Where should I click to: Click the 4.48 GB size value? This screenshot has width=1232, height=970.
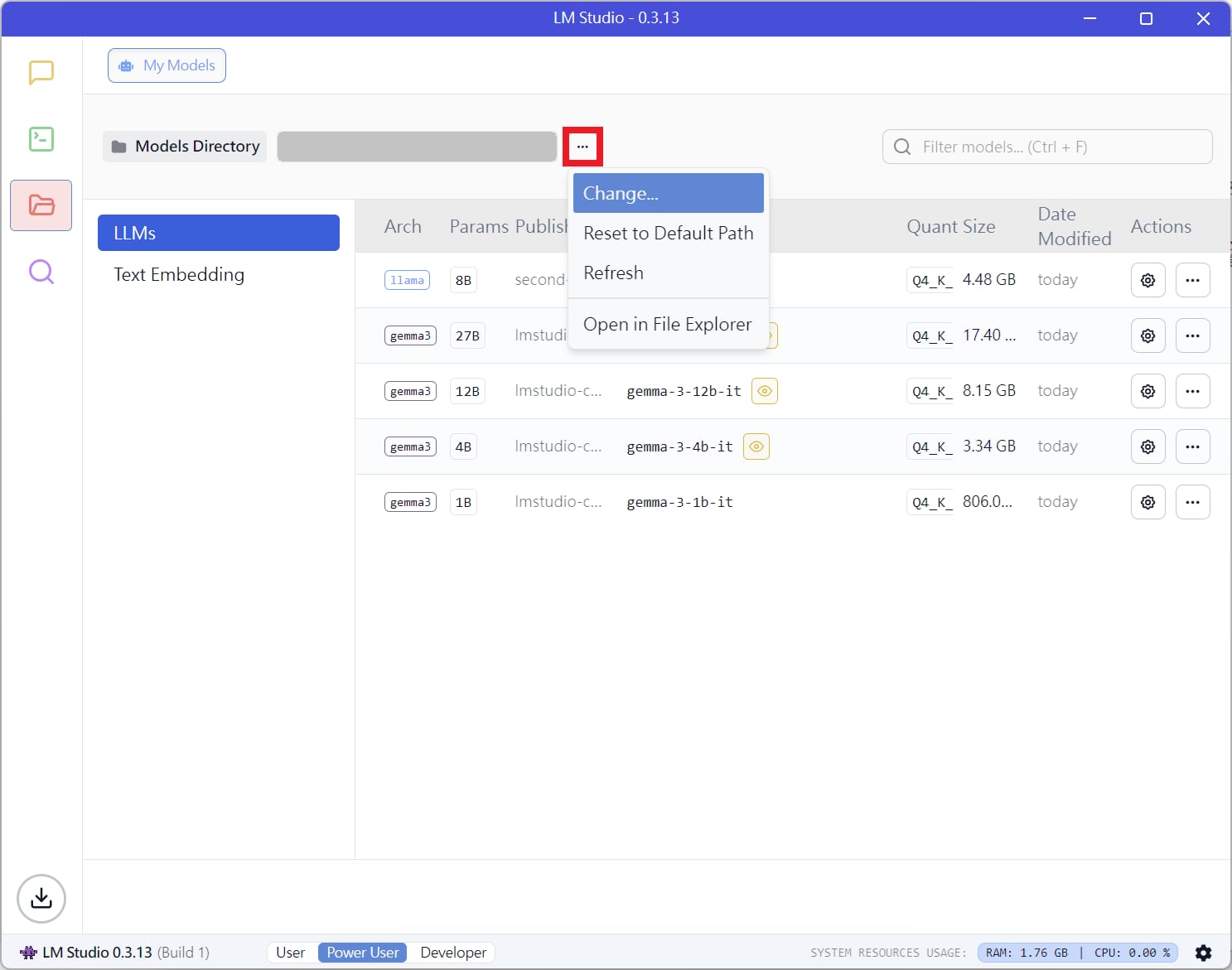tap(989, 279)
